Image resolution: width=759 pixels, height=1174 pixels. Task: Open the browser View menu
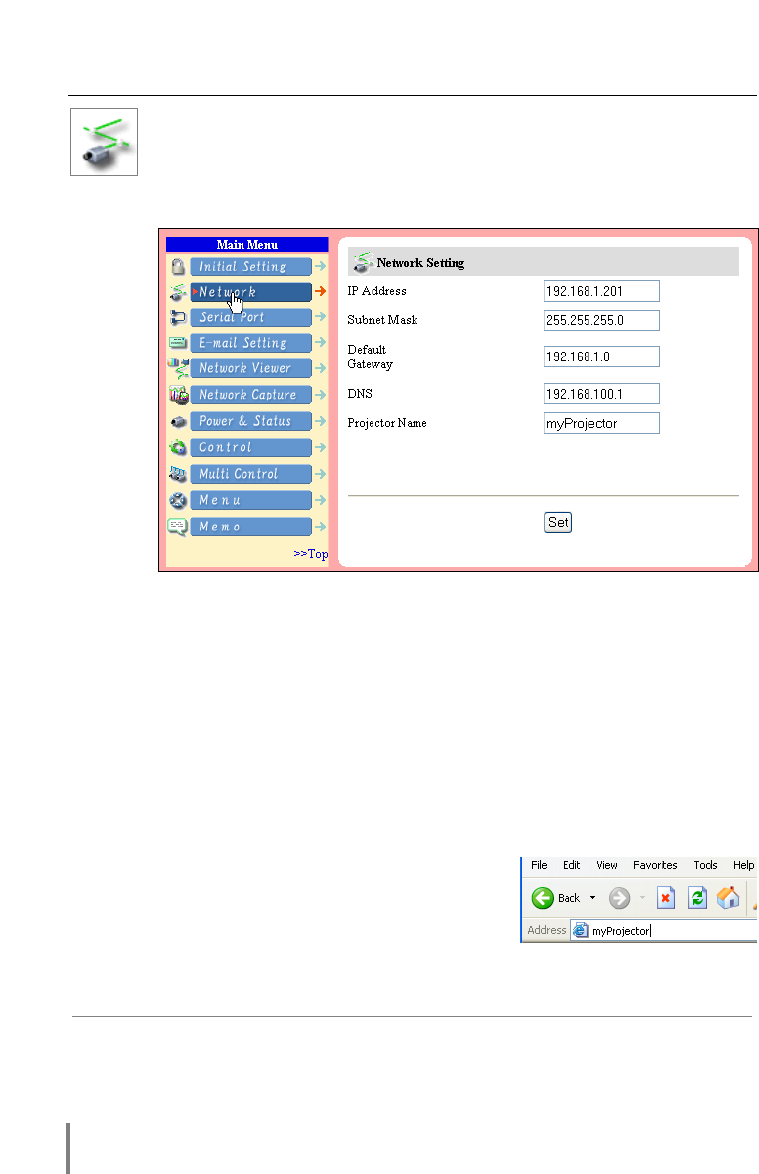[x=607, y=865]
